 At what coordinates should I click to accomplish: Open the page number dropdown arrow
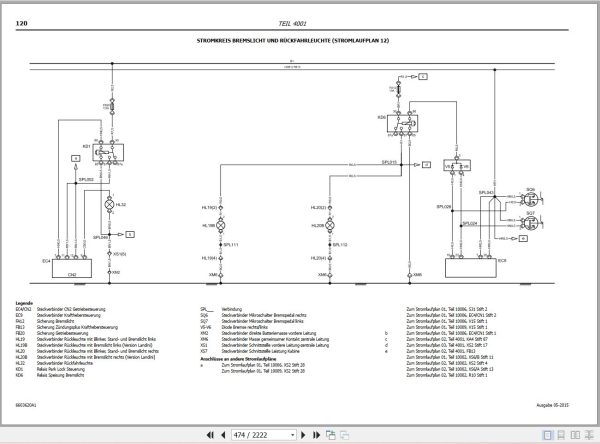(292, 435)
